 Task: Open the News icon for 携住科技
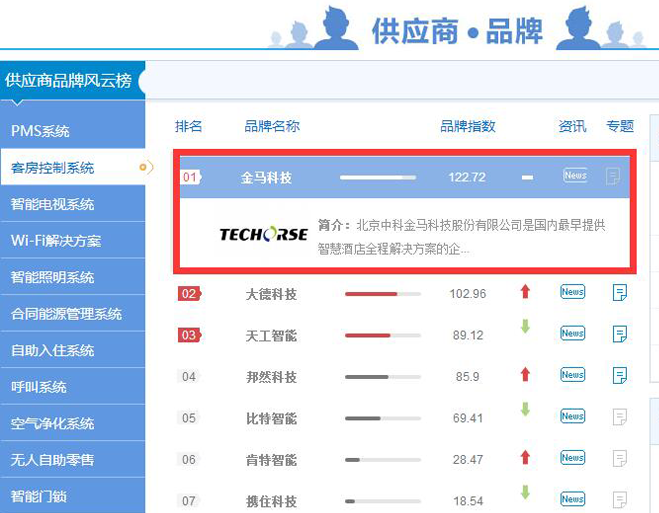click(572, 499)
